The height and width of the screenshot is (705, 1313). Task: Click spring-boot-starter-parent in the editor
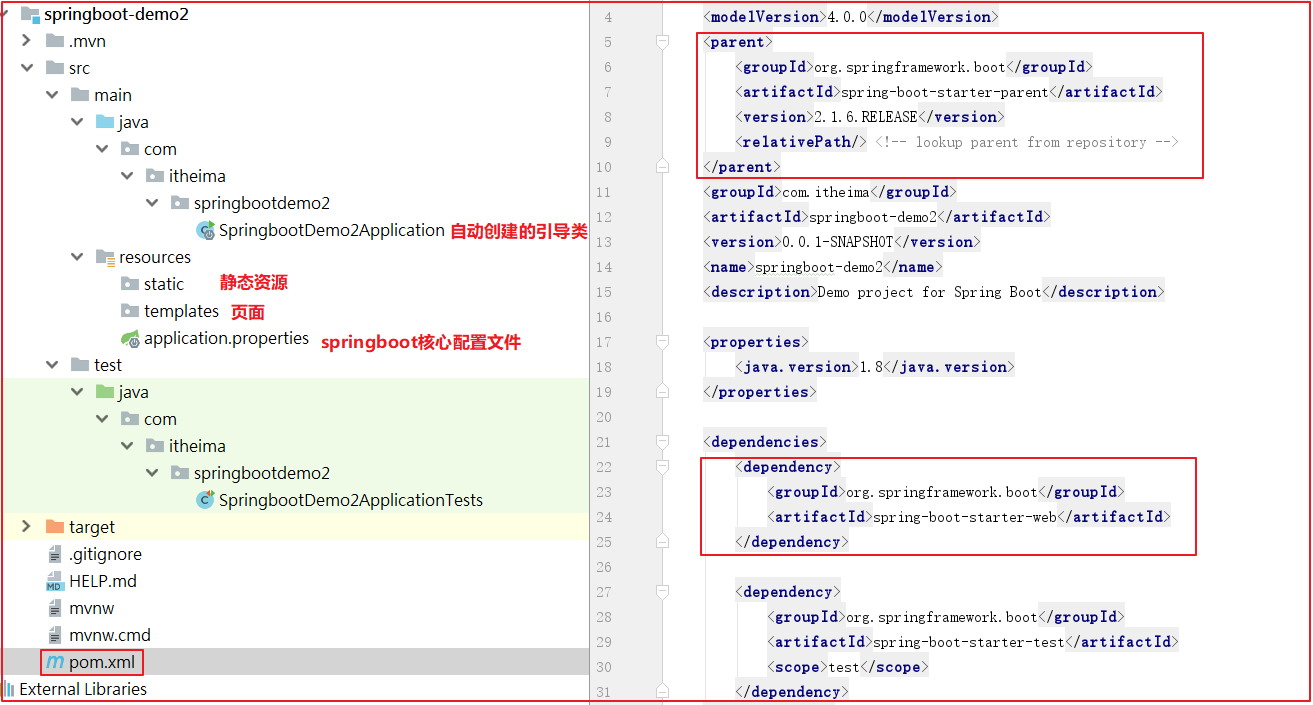click(944, 92)
